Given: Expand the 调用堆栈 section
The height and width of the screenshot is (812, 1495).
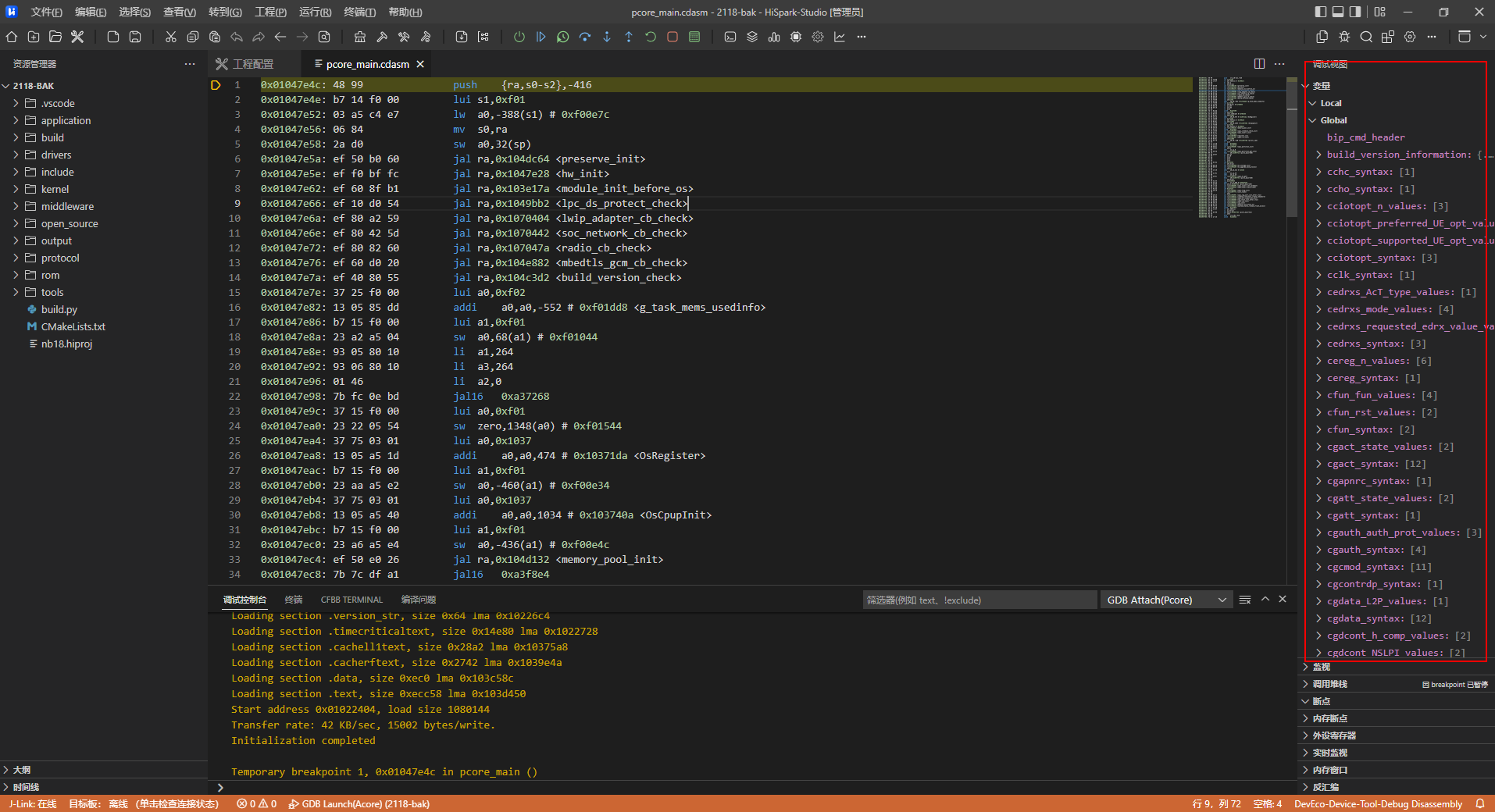Looking at the screenshot, I should [1329, 684].
